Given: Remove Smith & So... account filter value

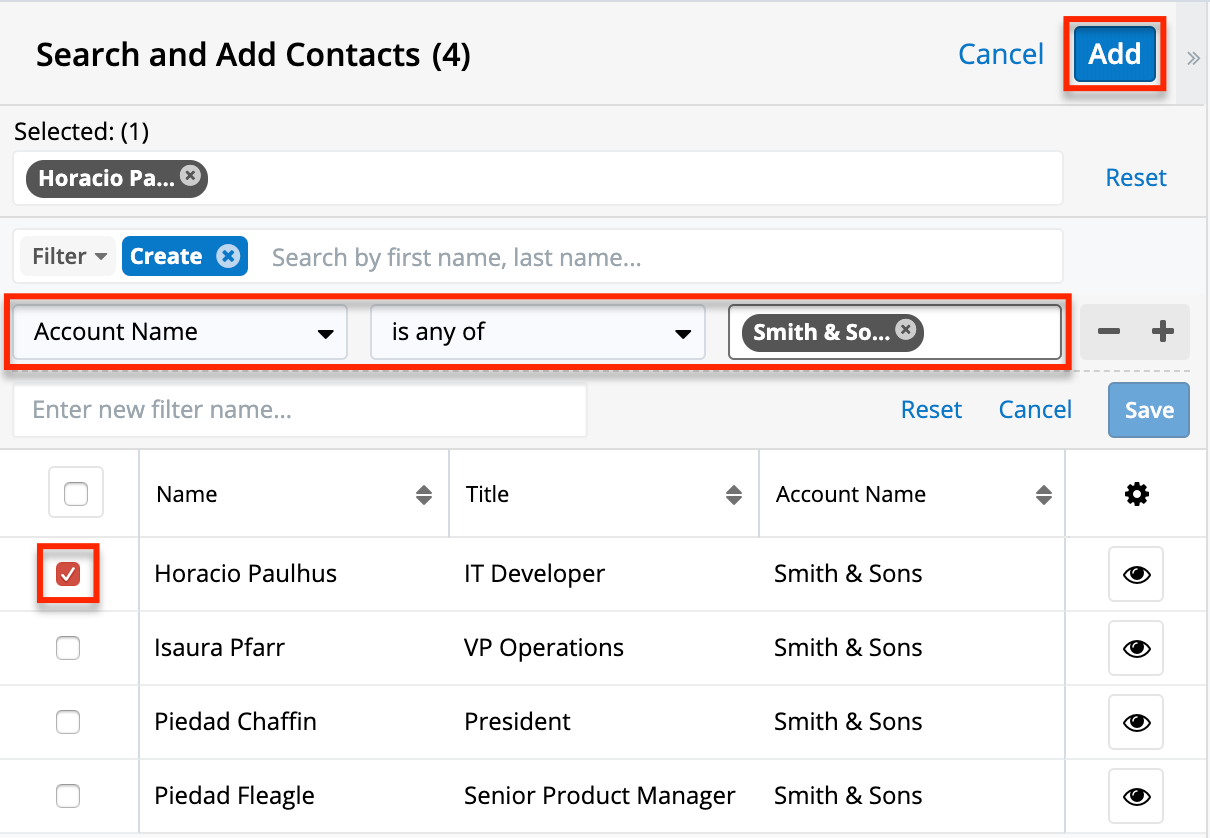Looking at the screenshot, I should click(x=905, y=330).
